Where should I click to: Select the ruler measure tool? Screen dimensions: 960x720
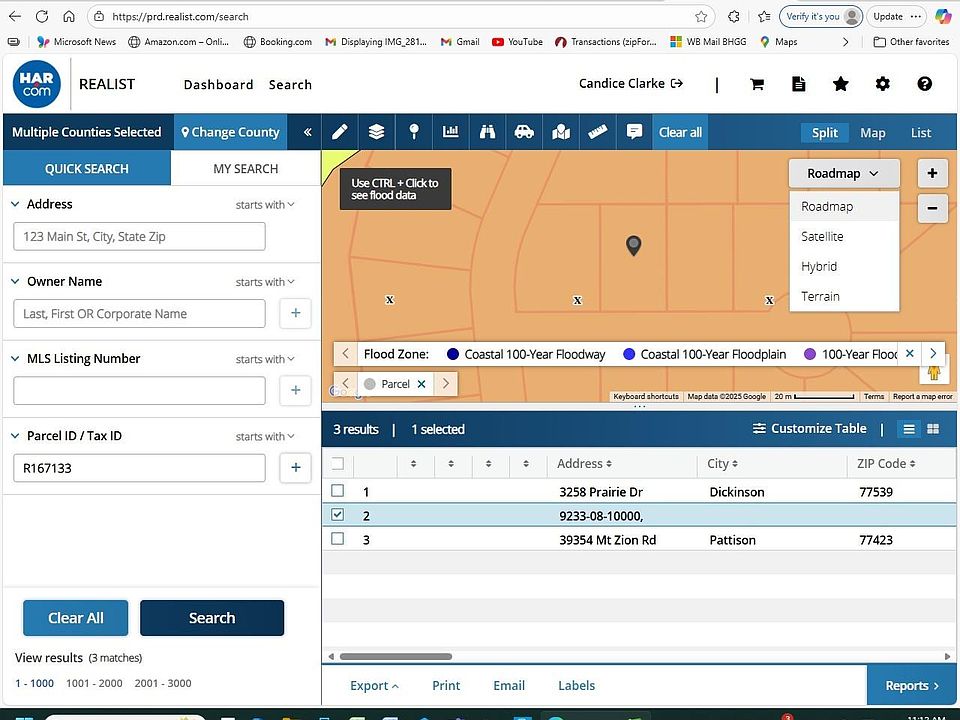tap(598, 132)
